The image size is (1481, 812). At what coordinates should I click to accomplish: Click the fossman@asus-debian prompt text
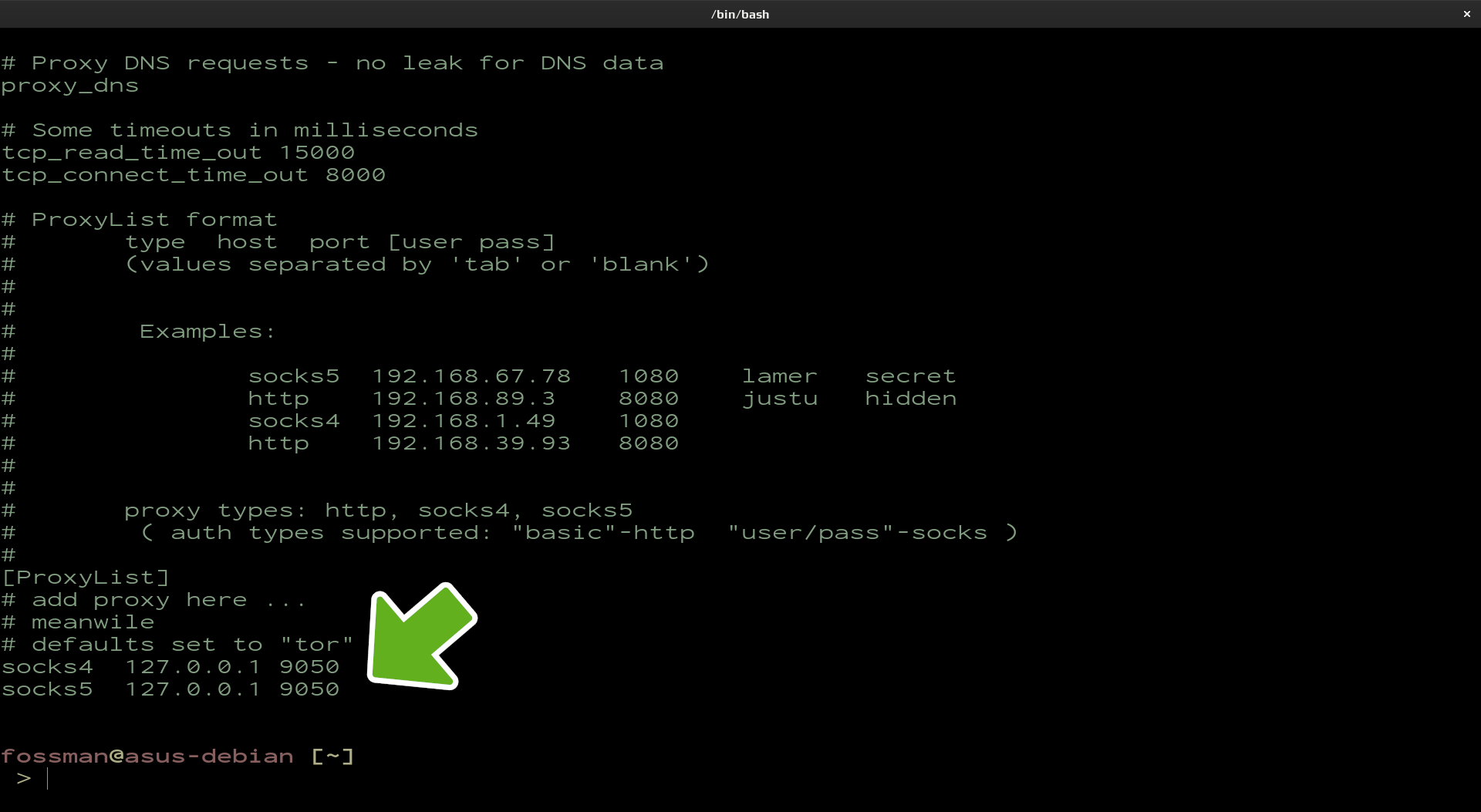[x=147, y=756]
